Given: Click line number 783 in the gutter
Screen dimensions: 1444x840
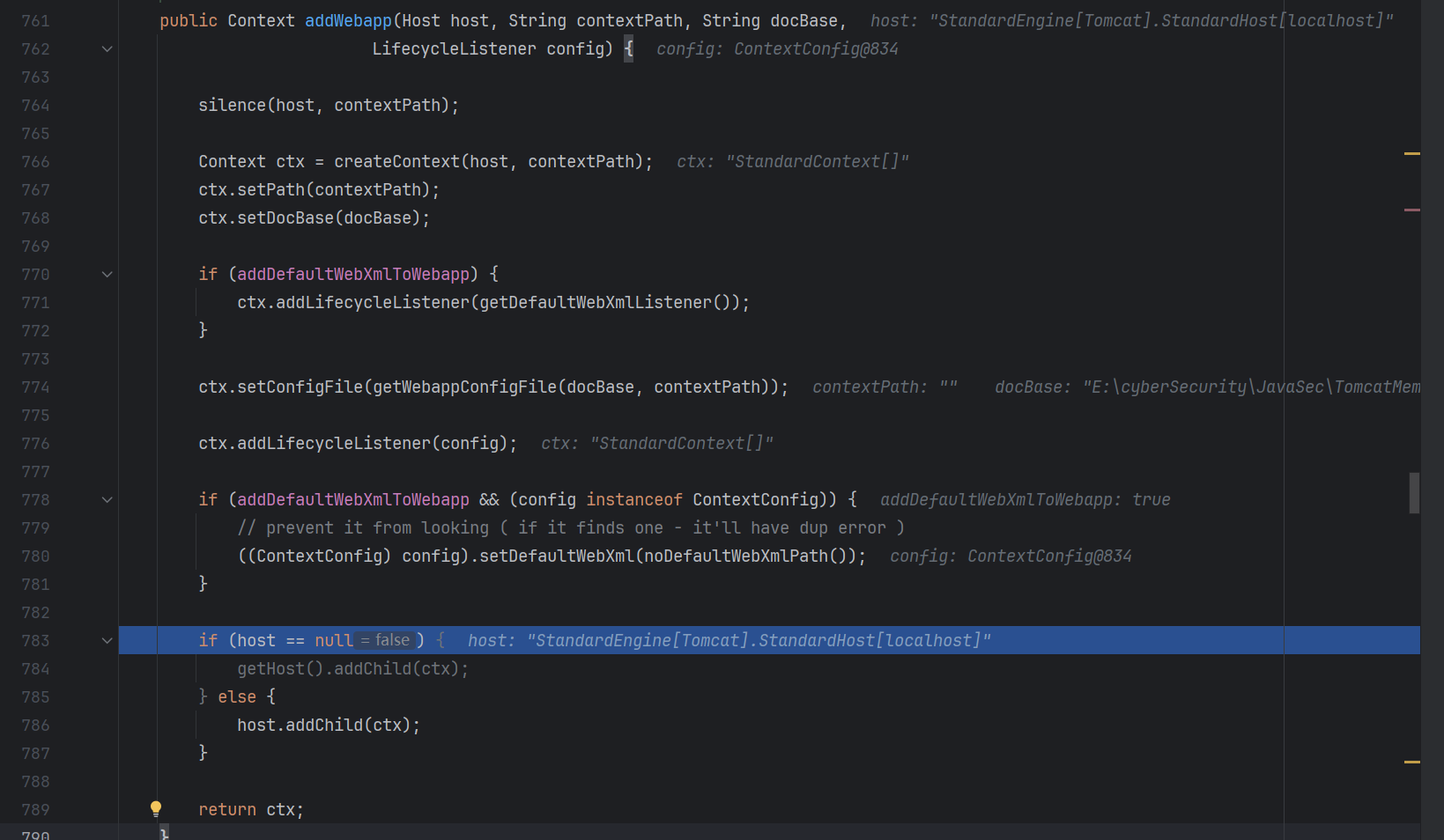Looking at the screenshot, I should pos(35,641).
